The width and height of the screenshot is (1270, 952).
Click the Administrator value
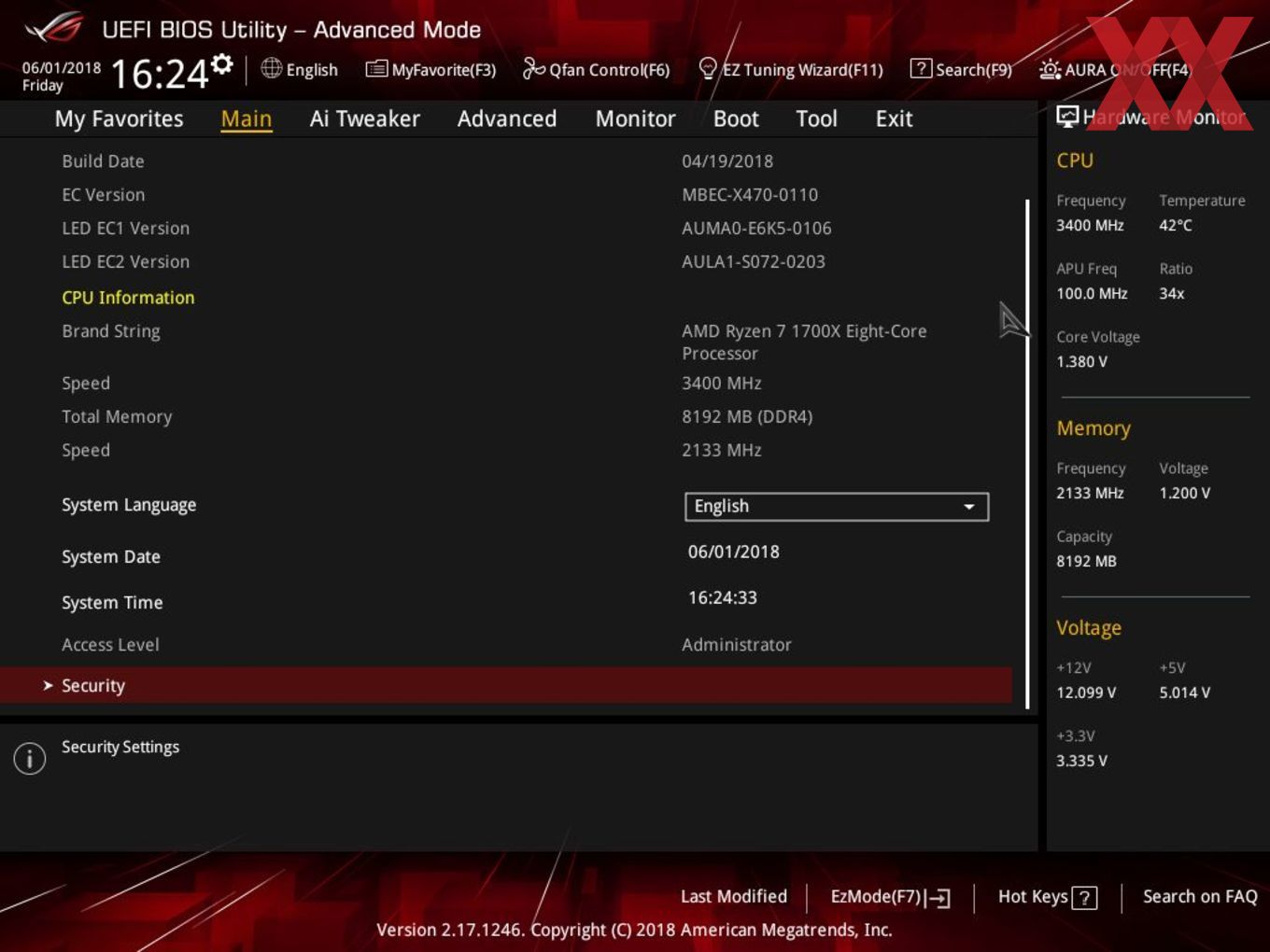tap(737, 645)
